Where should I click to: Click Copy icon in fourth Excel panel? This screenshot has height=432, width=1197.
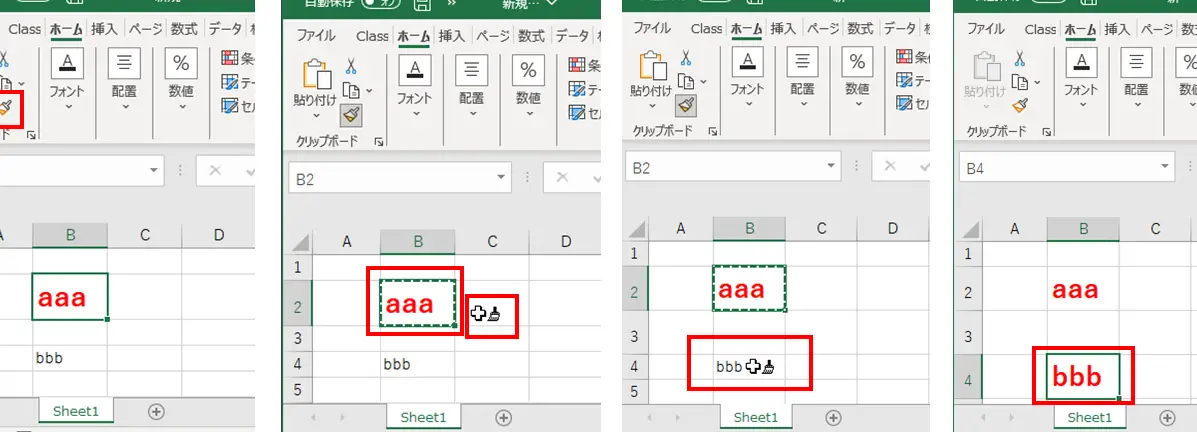1018,82
